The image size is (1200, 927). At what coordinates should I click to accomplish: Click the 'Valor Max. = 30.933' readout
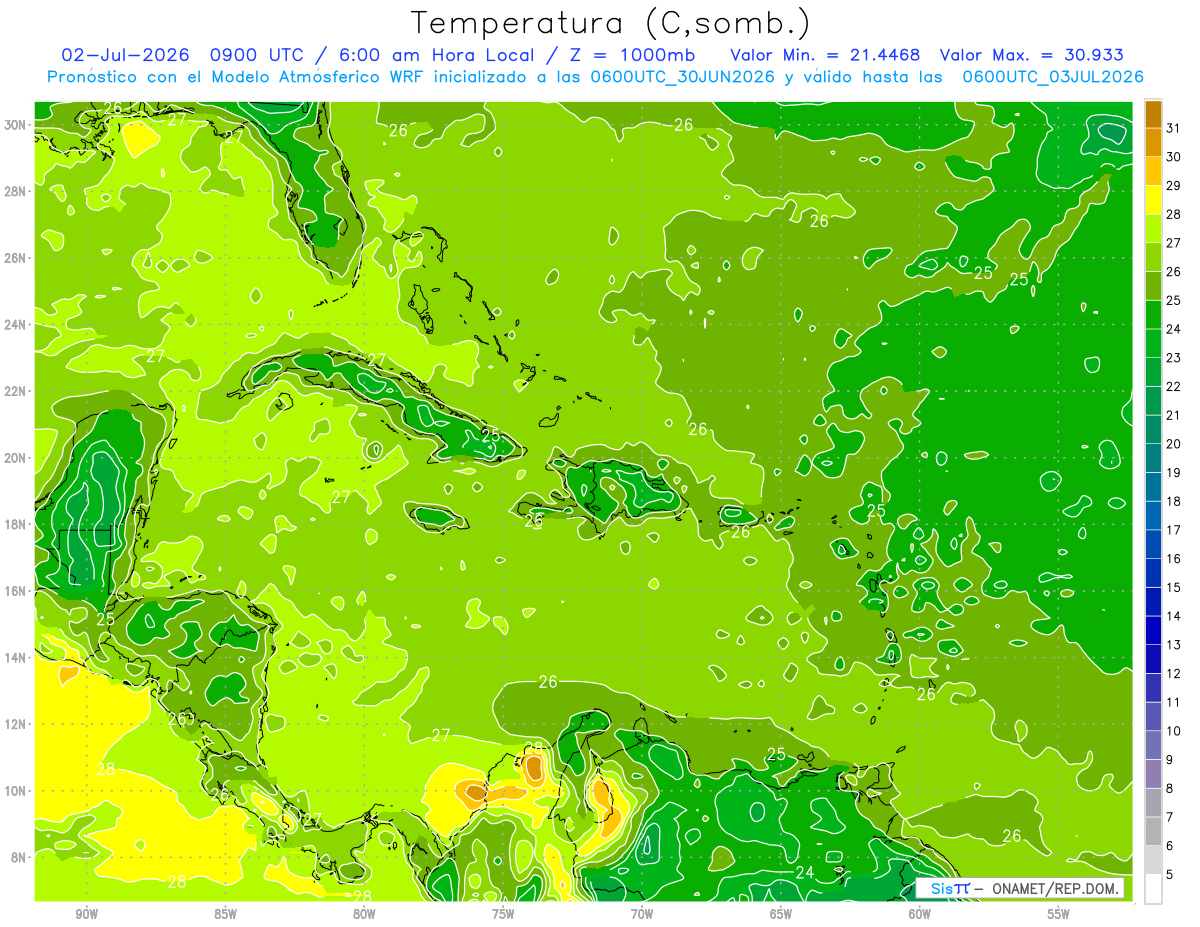tap(1031, 55)
